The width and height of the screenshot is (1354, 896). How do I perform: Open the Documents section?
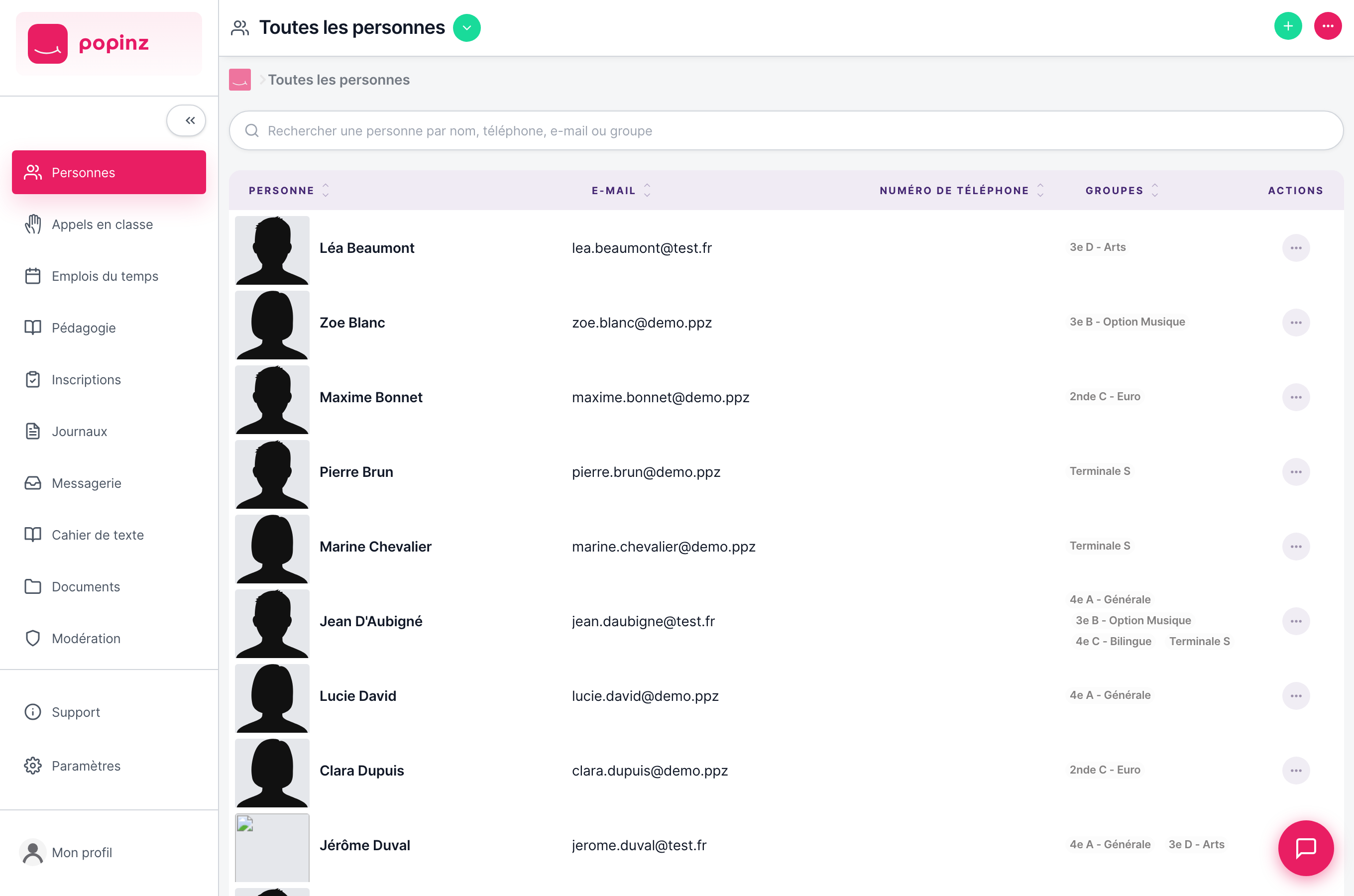pyautogui.click(x=109, y=587)
